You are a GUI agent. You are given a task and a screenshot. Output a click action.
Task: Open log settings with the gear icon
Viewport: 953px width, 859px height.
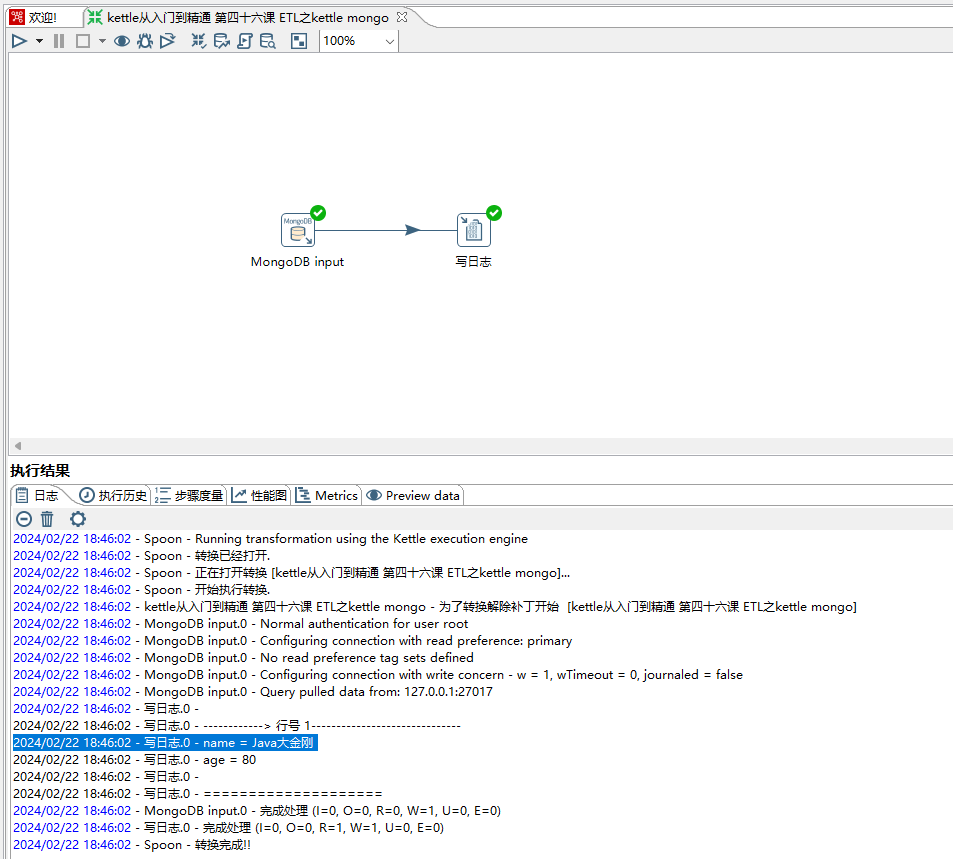pos(77,518)
